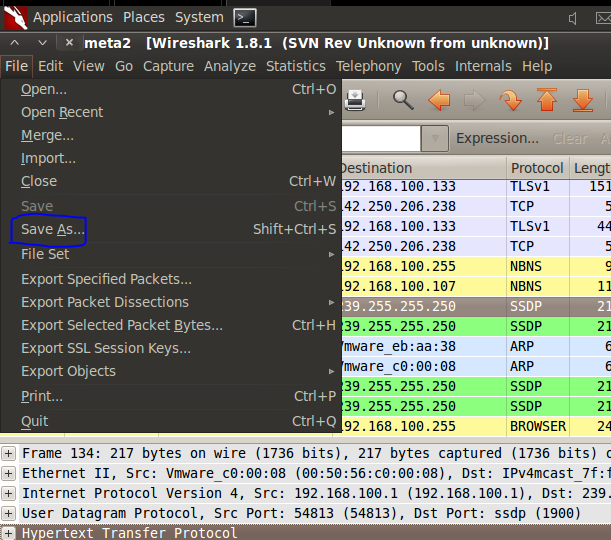
Task: Click the Clear filter button
Action: [x=570, y=138]
